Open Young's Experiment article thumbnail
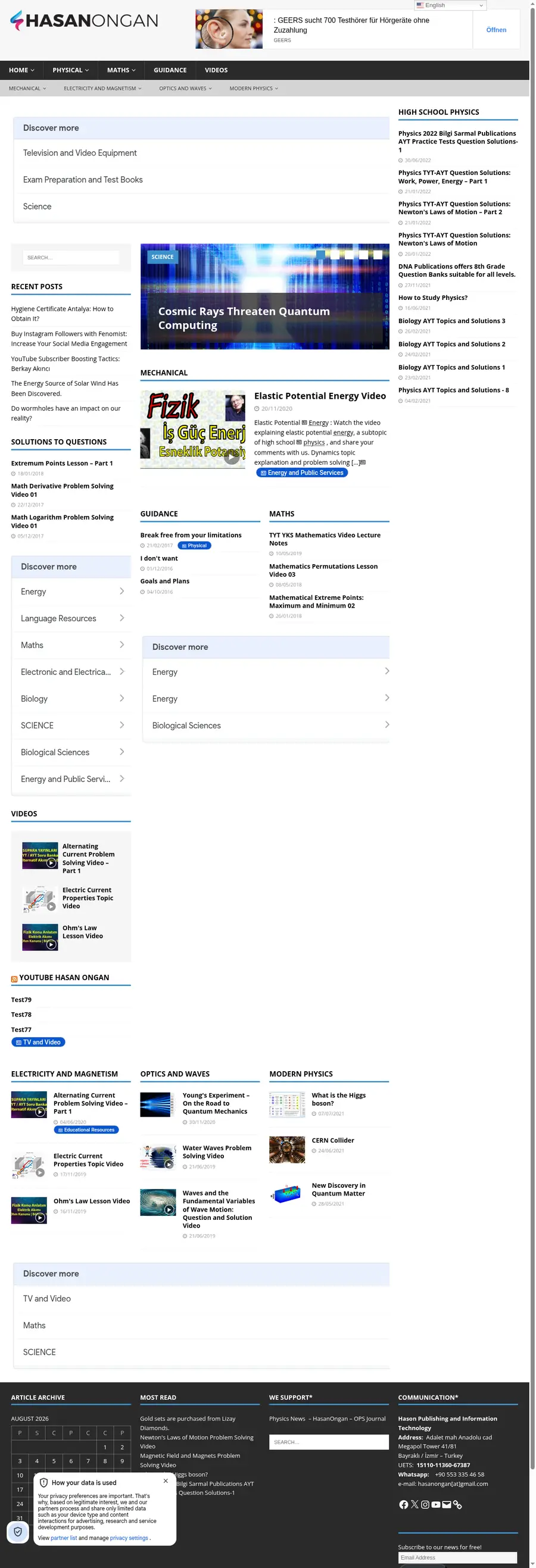 click(158, 1104)
